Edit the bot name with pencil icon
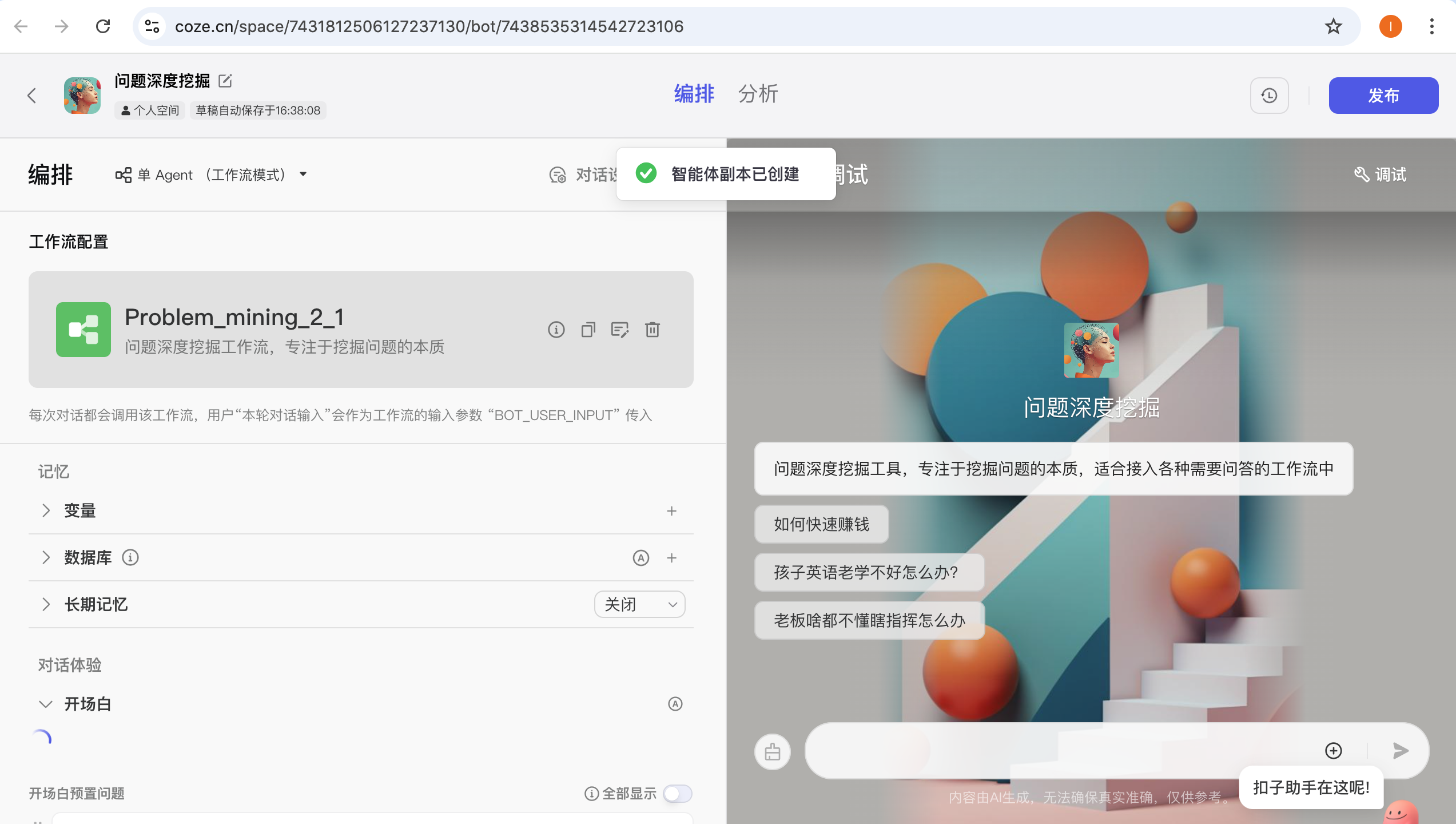1456x824 pixels. click(225, 81)
